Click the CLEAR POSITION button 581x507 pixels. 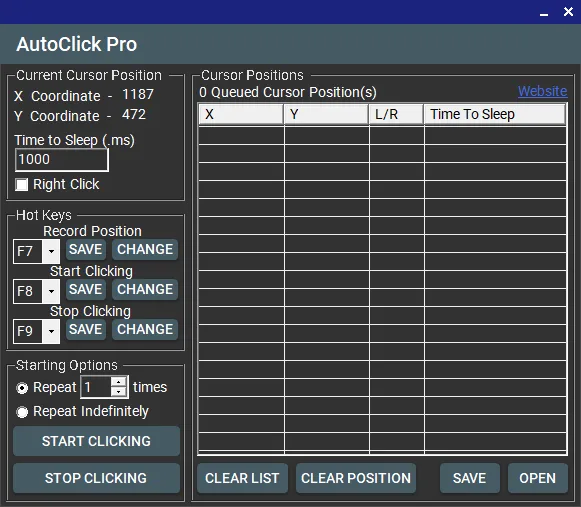[x=356, y=478]
